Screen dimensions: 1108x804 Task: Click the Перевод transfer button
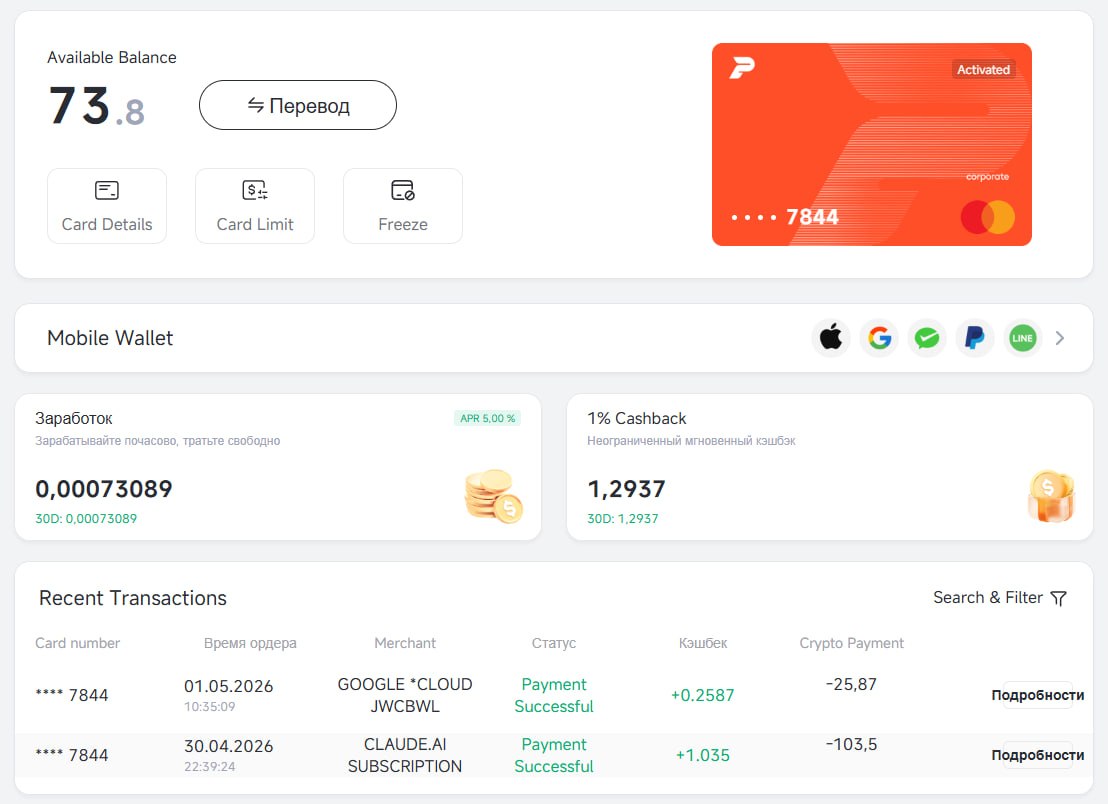point(297,105)
